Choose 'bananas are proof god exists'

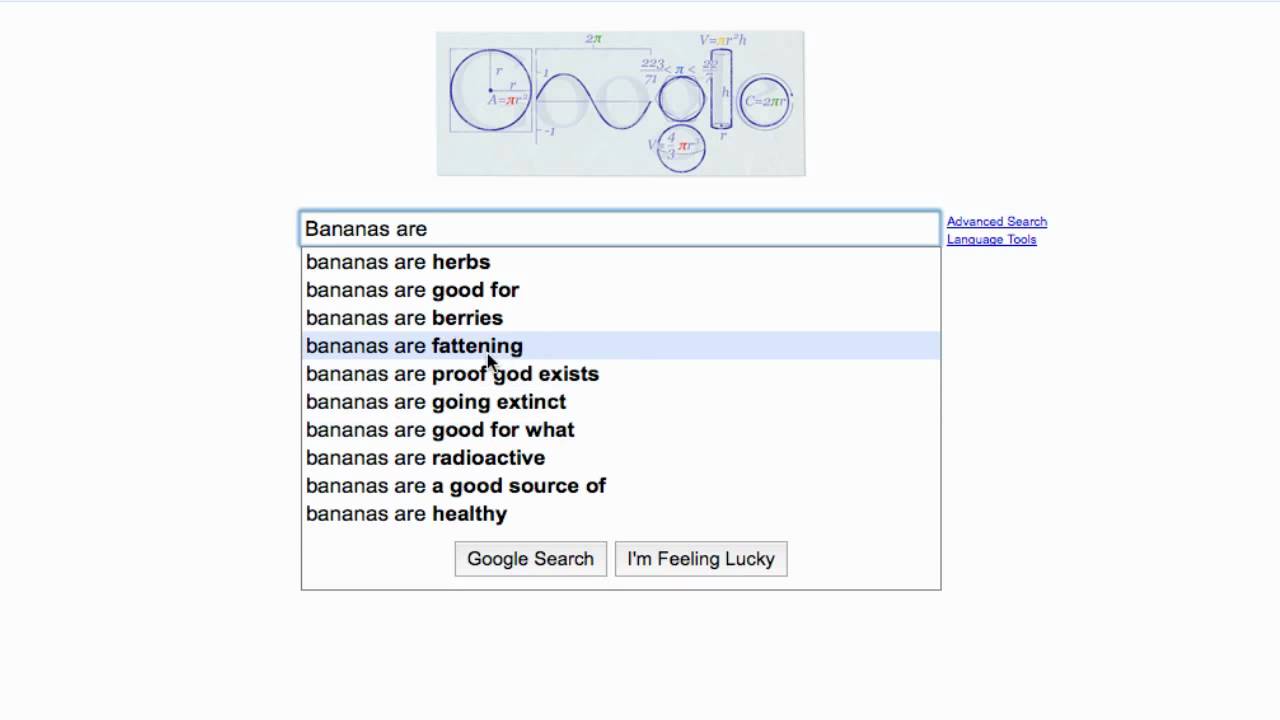pos(452,374)
